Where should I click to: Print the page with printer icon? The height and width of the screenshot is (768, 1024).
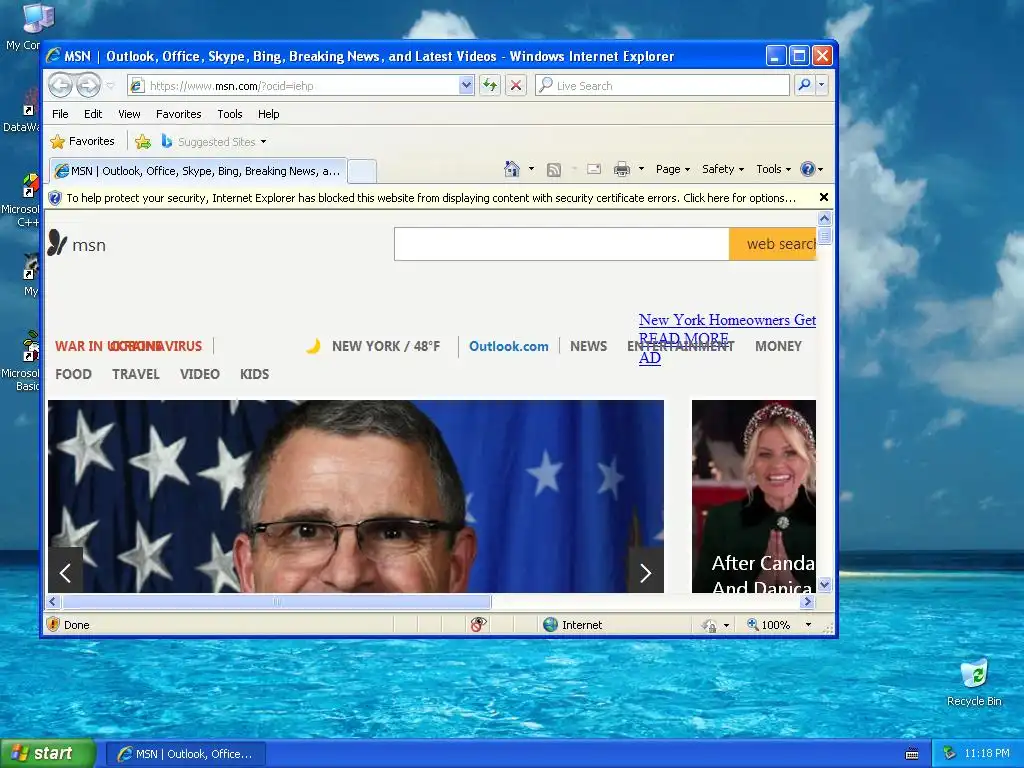click(x=622, y=169)
